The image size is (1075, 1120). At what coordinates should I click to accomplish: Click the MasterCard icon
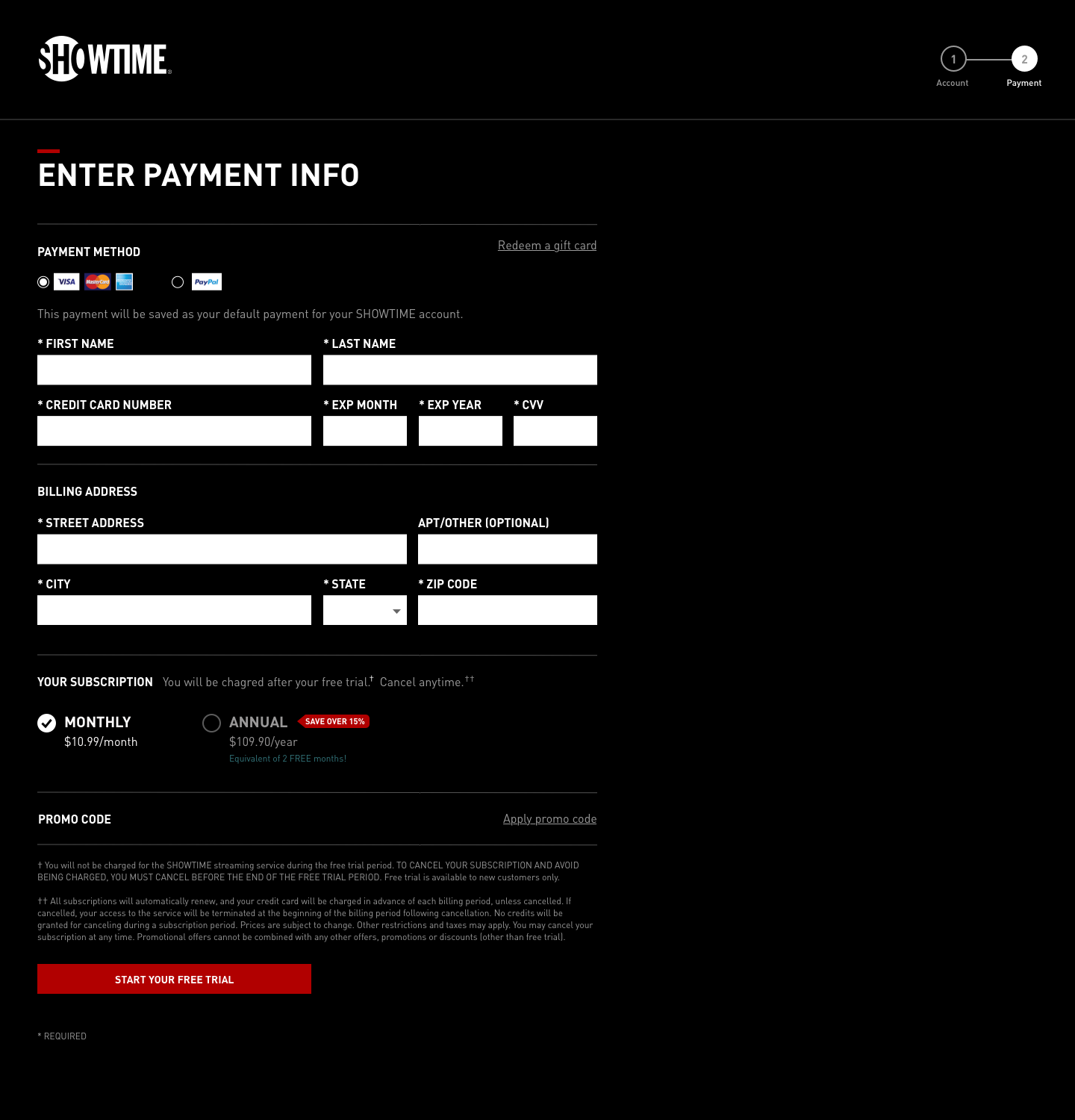[98, 281]
